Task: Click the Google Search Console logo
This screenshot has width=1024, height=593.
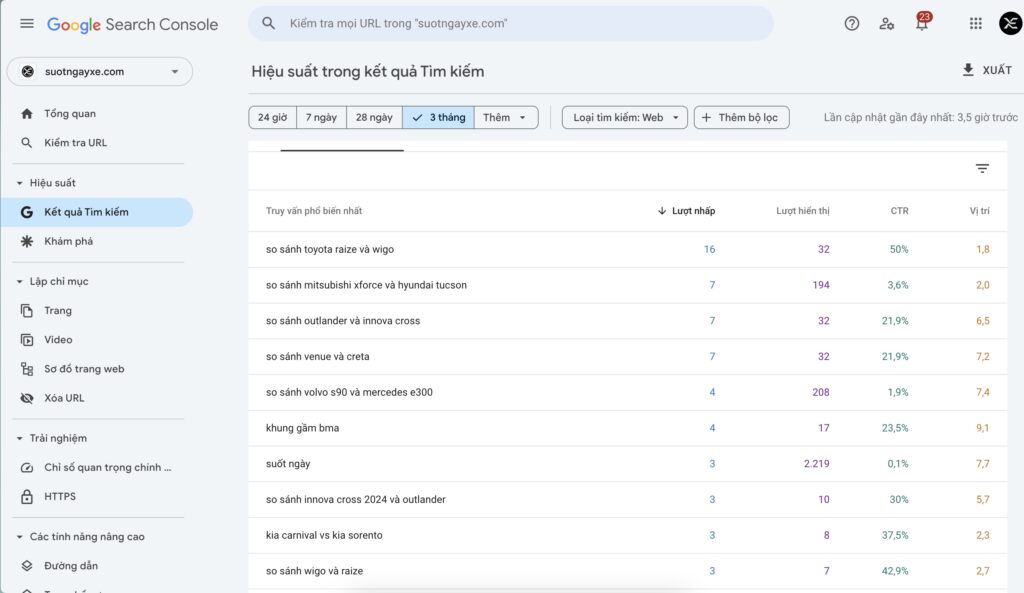Action: click(x=133, y=24)
